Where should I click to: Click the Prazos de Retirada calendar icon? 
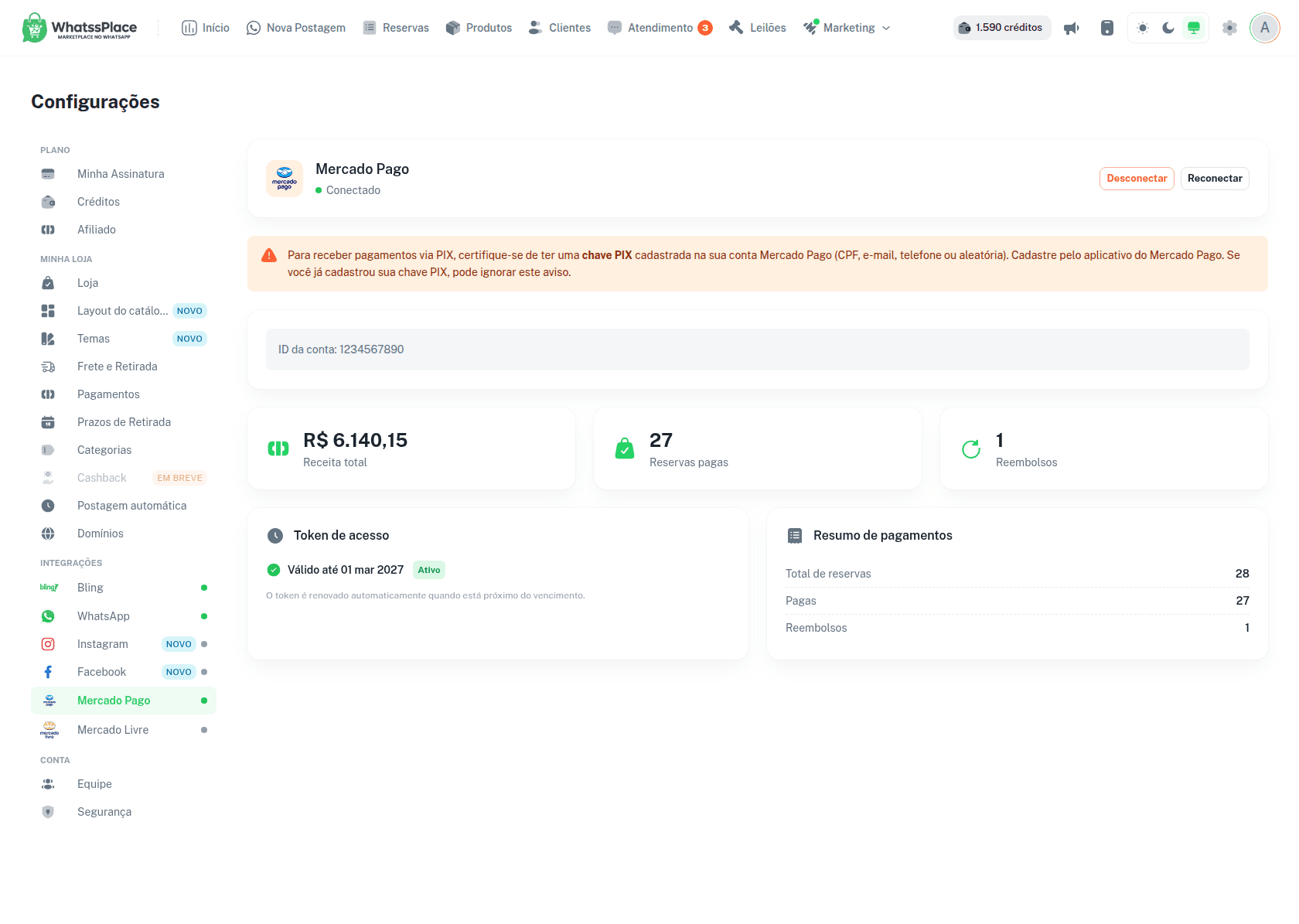[x=48, y=422]
